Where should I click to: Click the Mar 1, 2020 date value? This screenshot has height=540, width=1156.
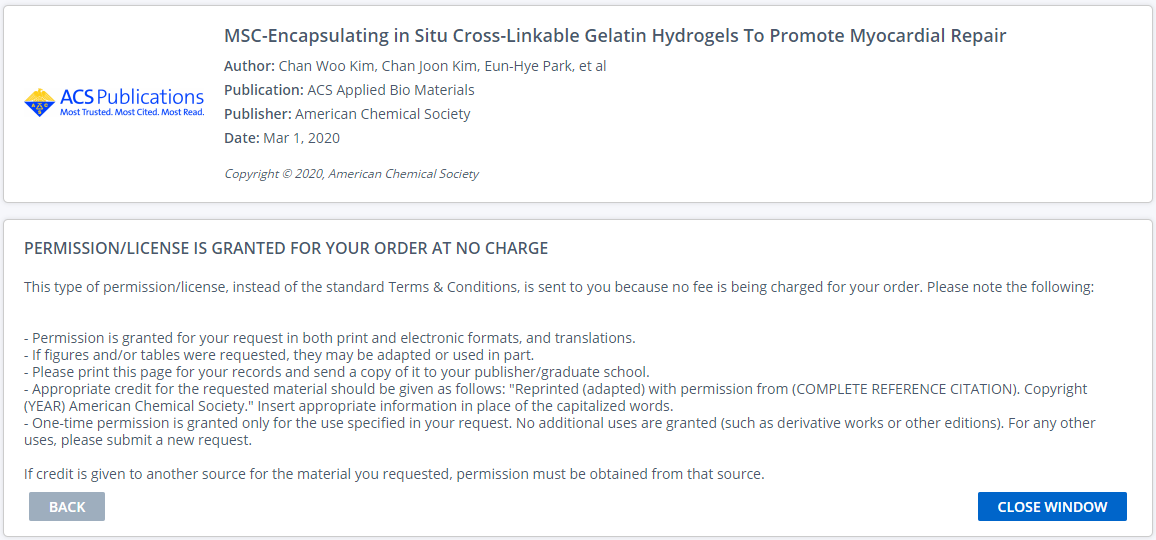tap(301, 138)
